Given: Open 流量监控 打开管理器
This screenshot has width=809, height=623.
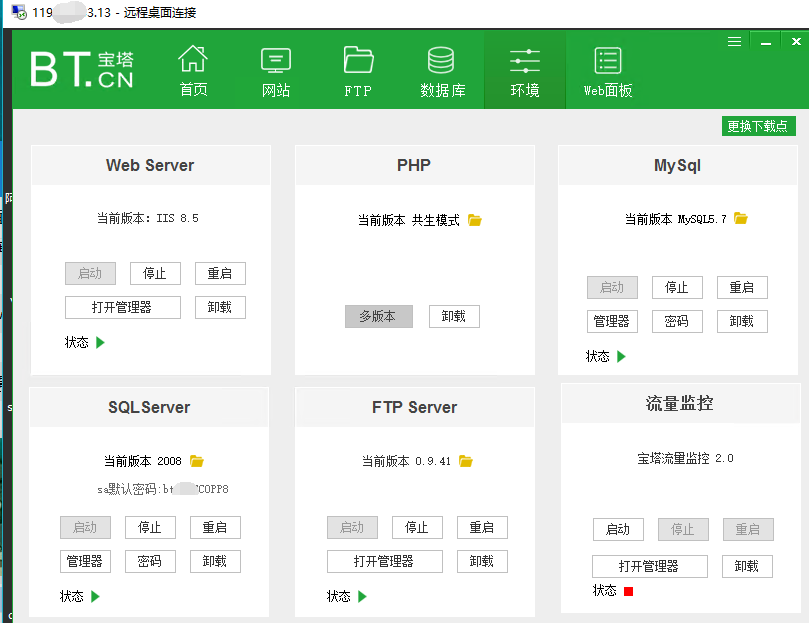Looking at the screenshot, I should (650, 567).
